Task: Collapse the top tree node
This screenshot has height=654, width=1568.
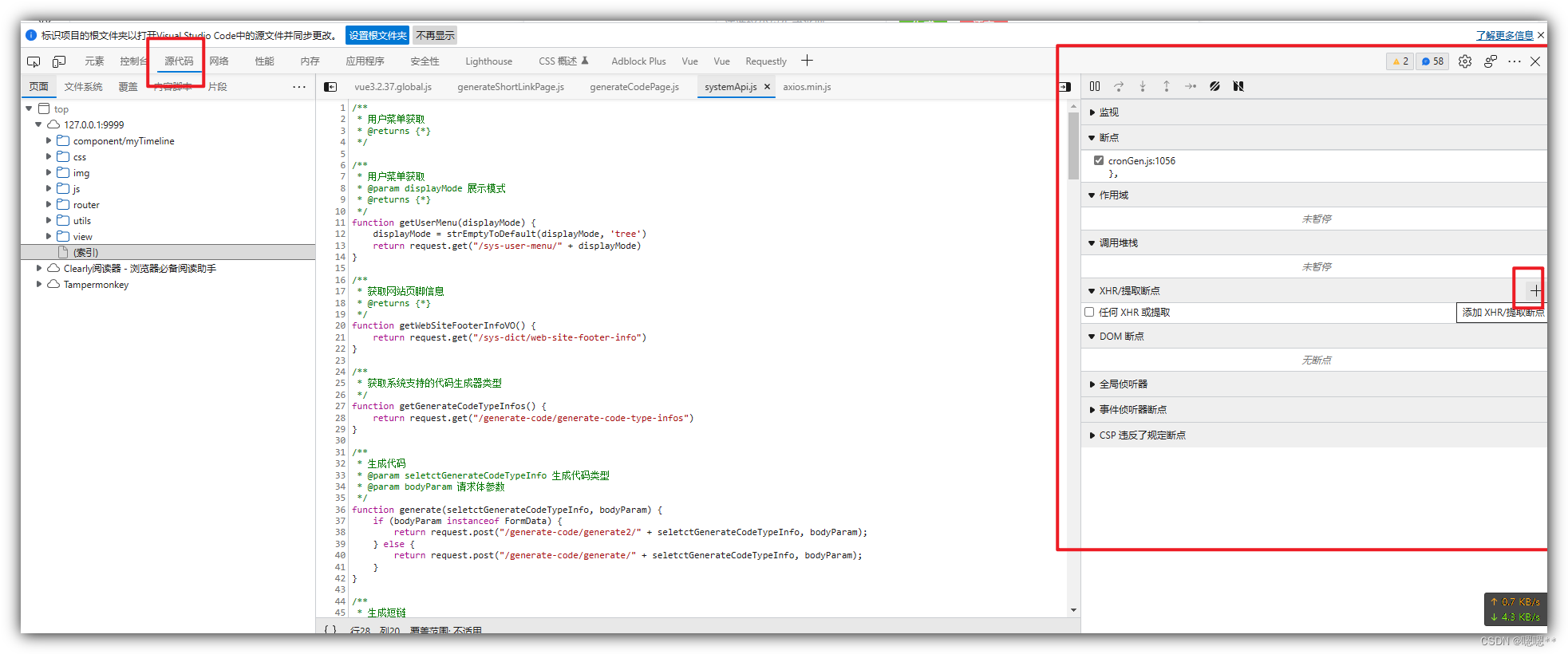Action: tap(30, 108)
